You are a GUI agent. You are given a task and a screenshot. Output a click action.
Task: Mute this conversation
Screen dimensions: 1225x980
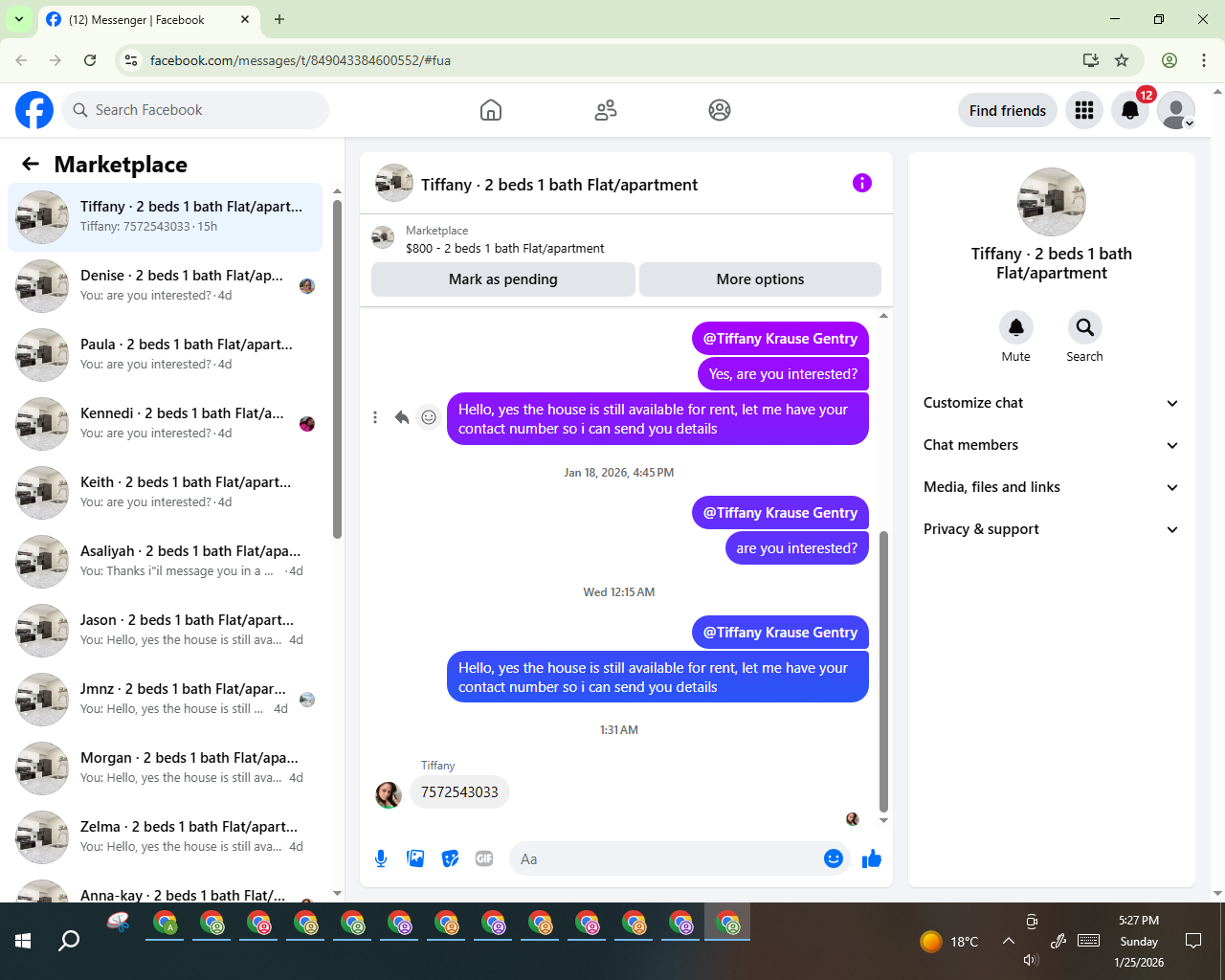1016,327
